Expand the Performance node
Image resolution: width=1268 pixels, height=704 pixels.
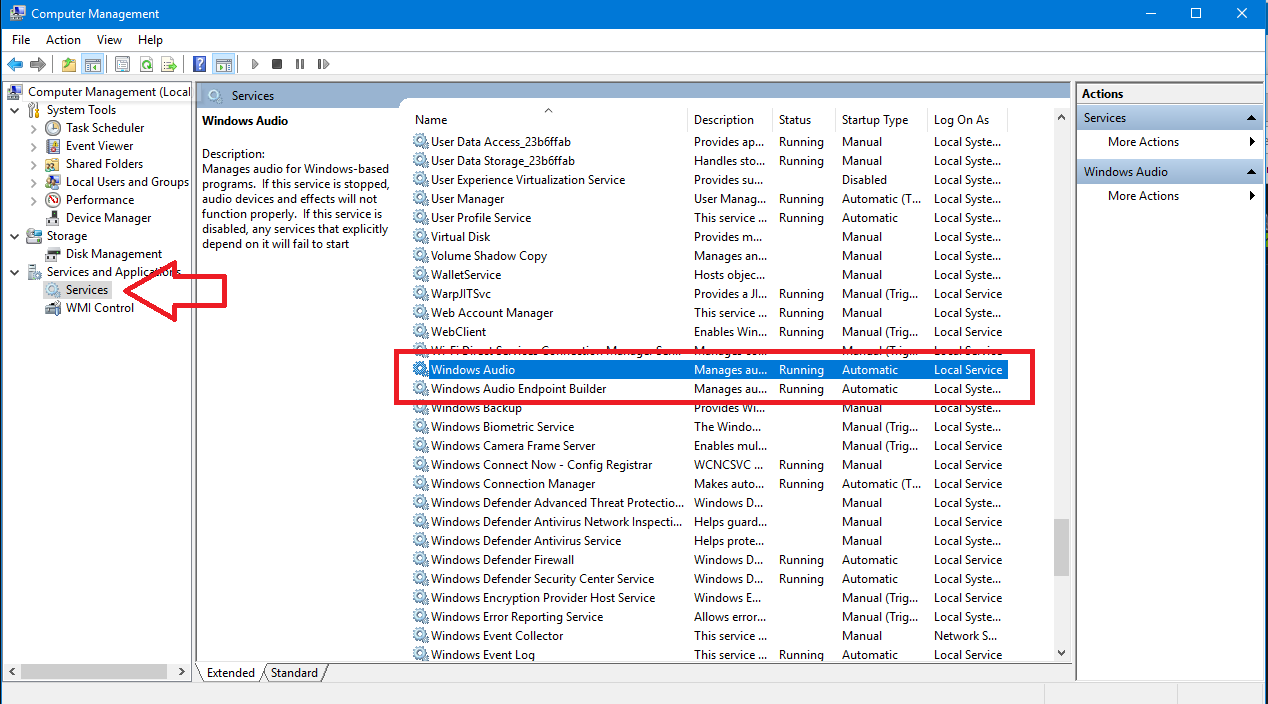tap(33, 200)
